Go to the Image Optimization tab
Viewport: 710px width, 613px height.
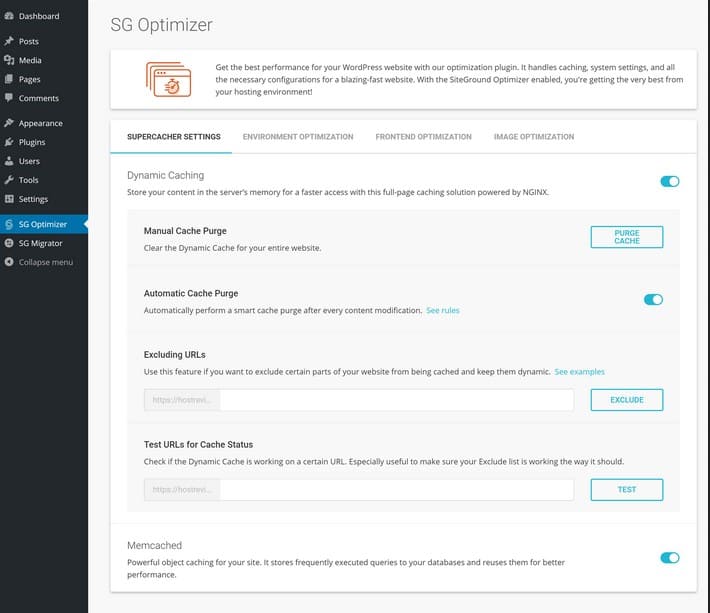click(534, 137)
